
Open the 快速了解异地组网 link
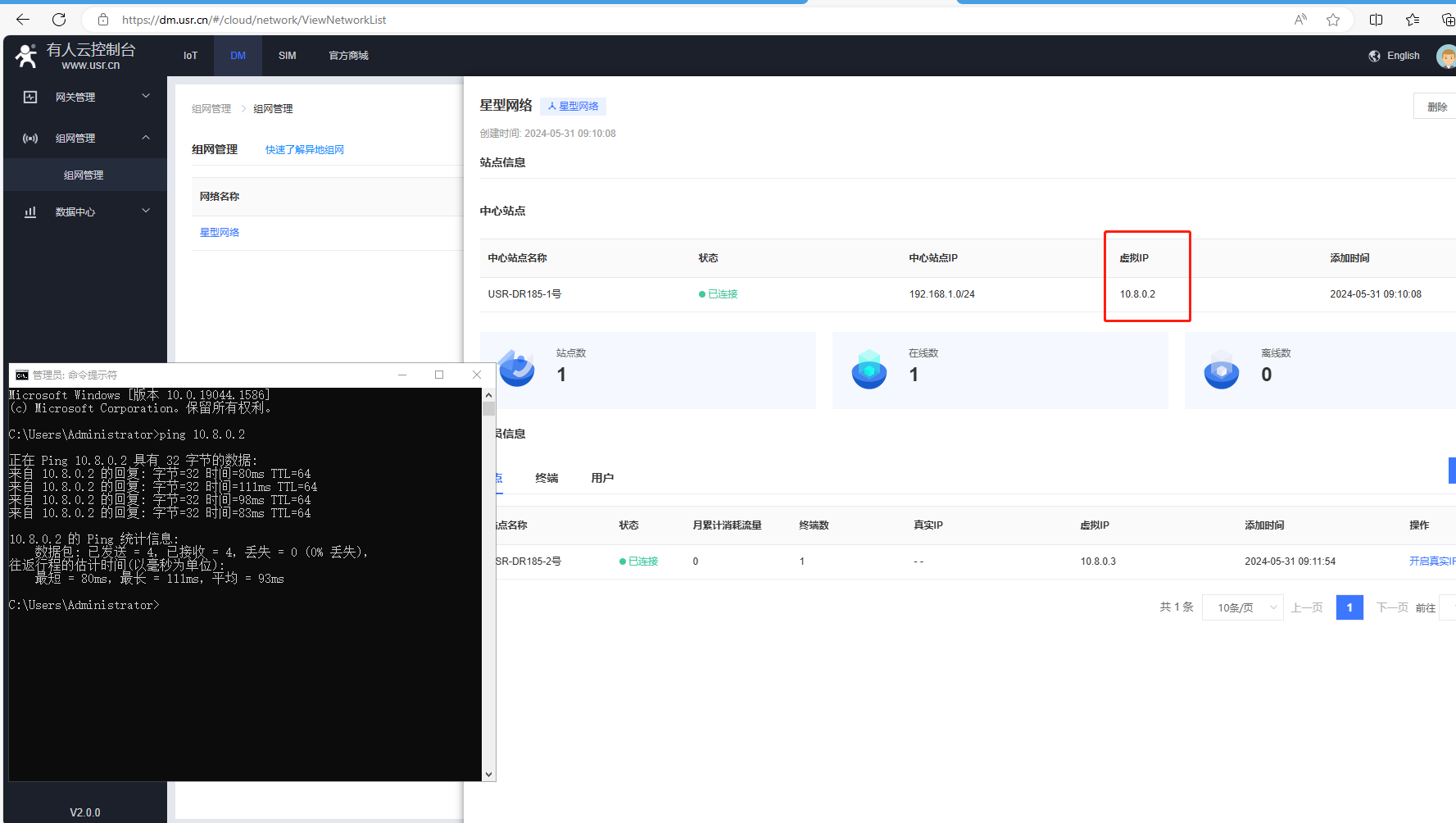(304, 150)
